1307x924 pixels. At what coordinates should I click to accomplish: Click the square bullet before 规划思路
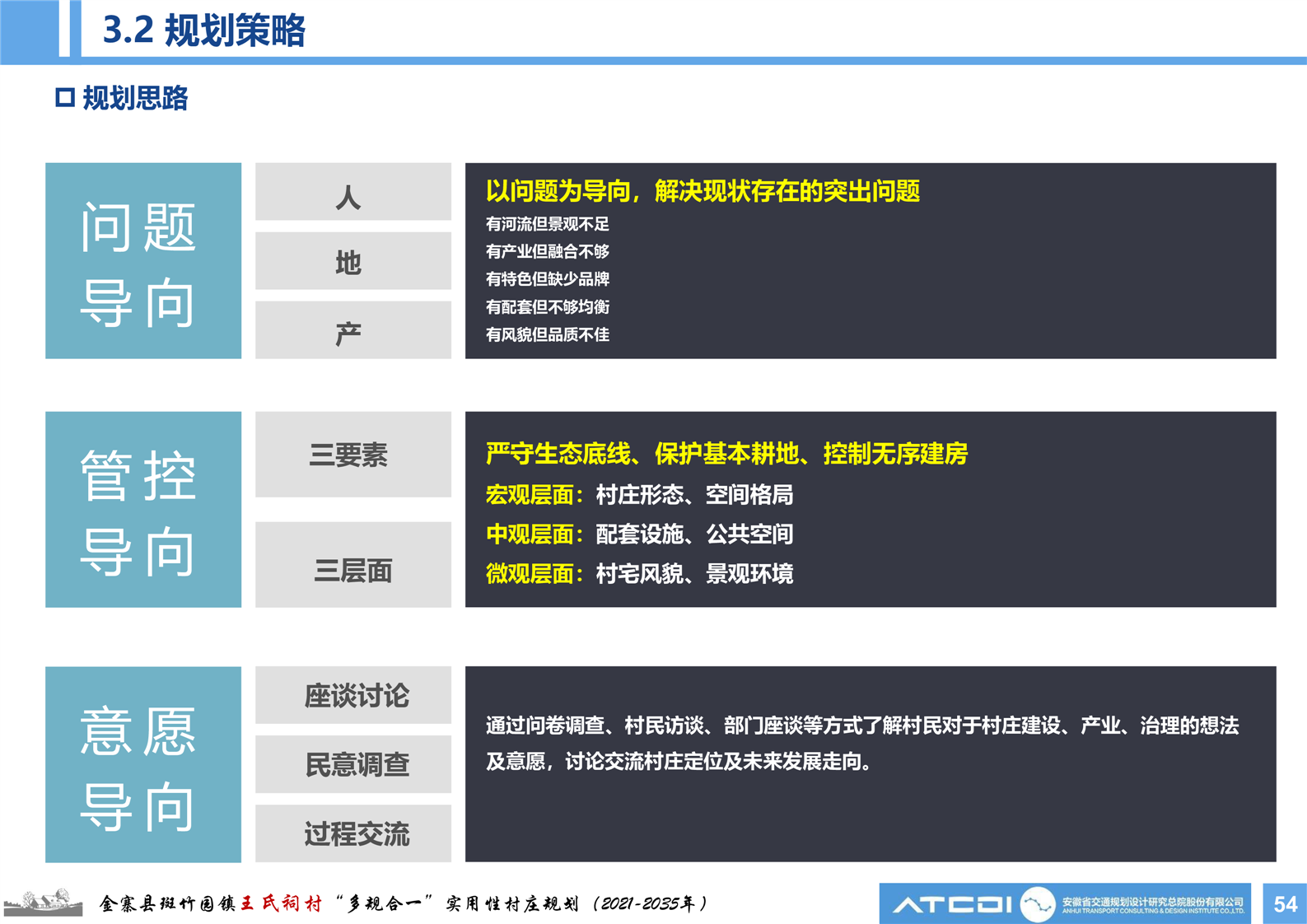click(65, 98)
